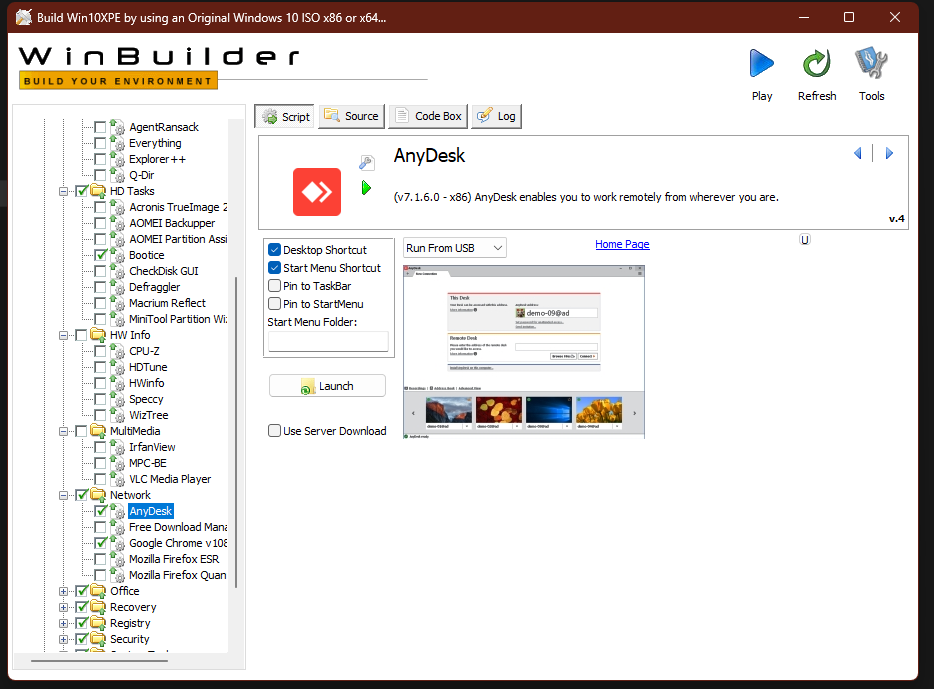Open the Code Box tab
Screen dimensions: 934x689
click(x=428, y=116)
